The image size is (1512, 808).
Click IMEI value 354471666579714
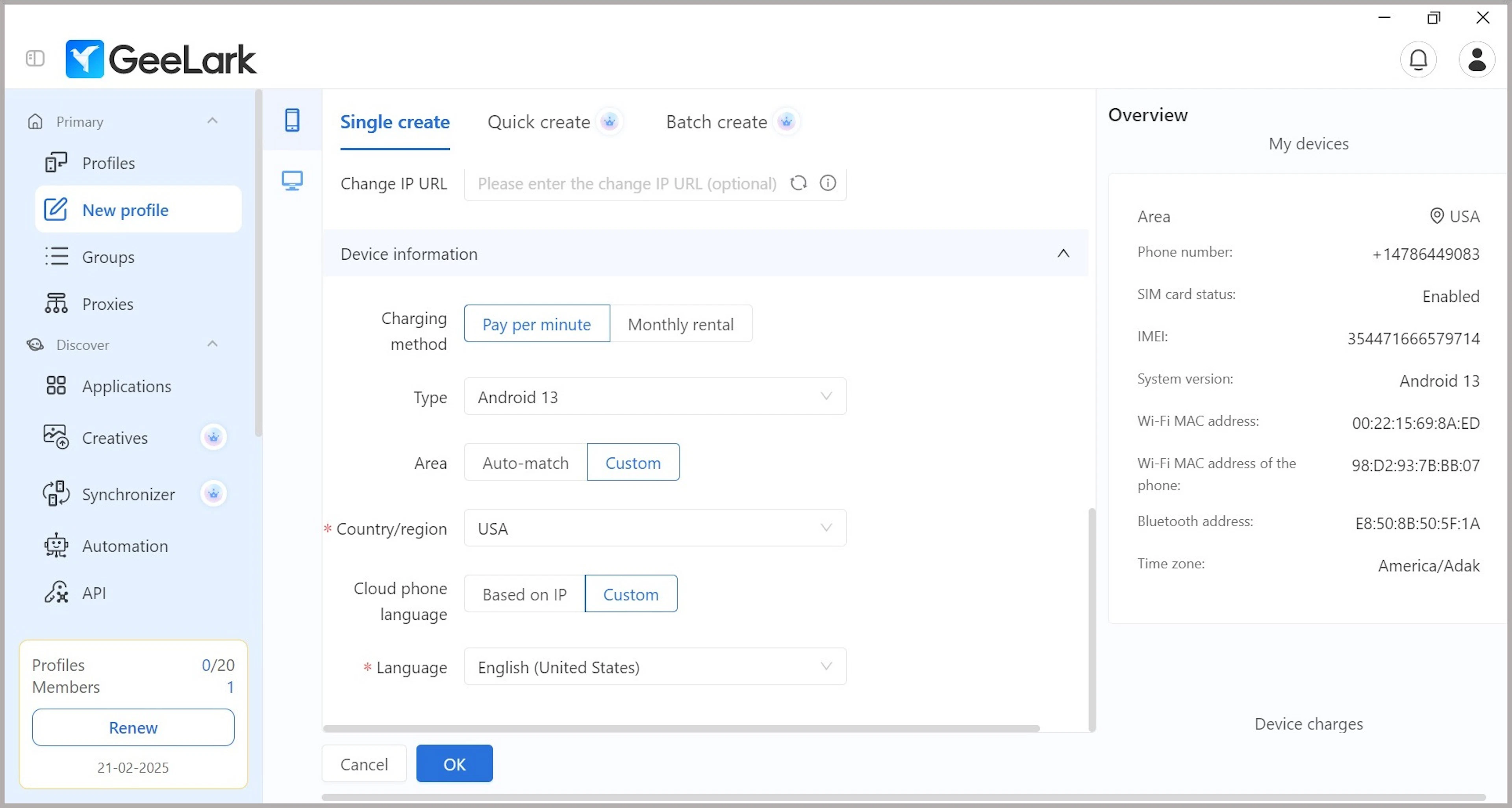point(1414,338)
